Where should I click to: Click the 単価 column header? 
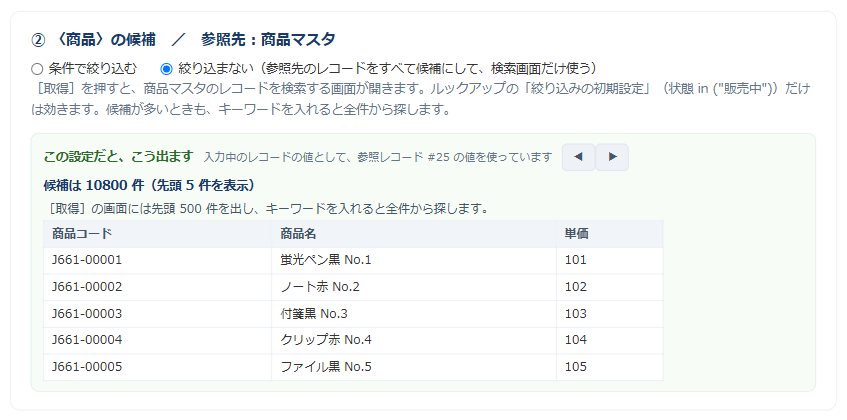[x=609, y=234]
